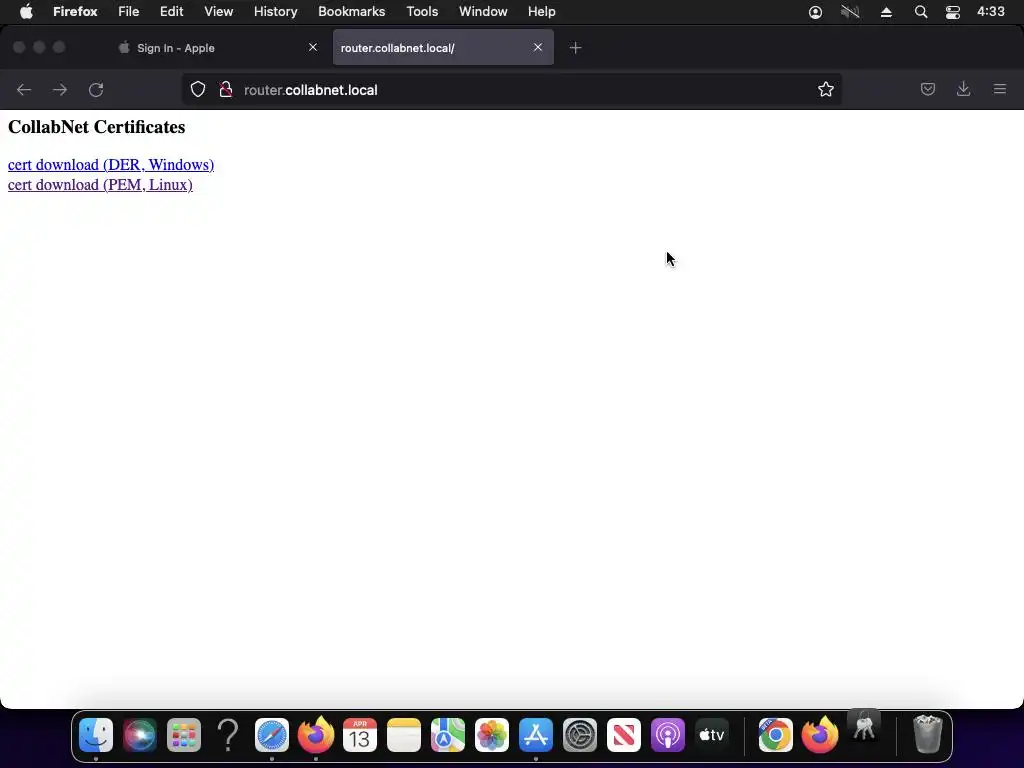
Task: Open the File menu
Action: [129, 12]
